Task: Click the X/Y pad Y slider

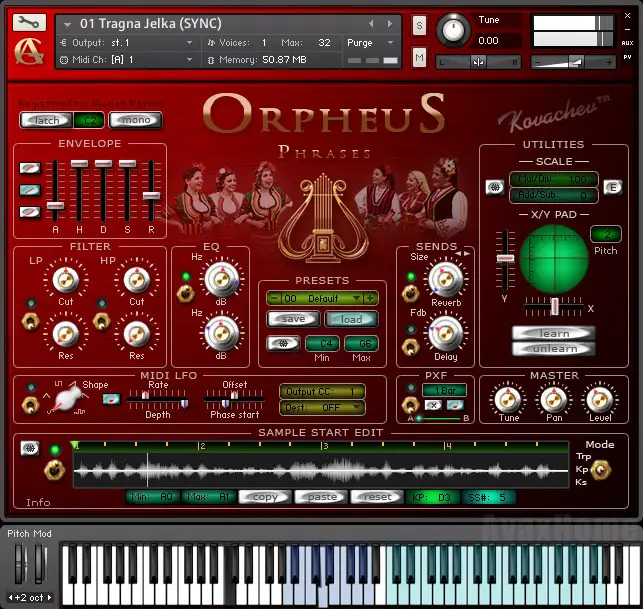Action: [505, 259]
